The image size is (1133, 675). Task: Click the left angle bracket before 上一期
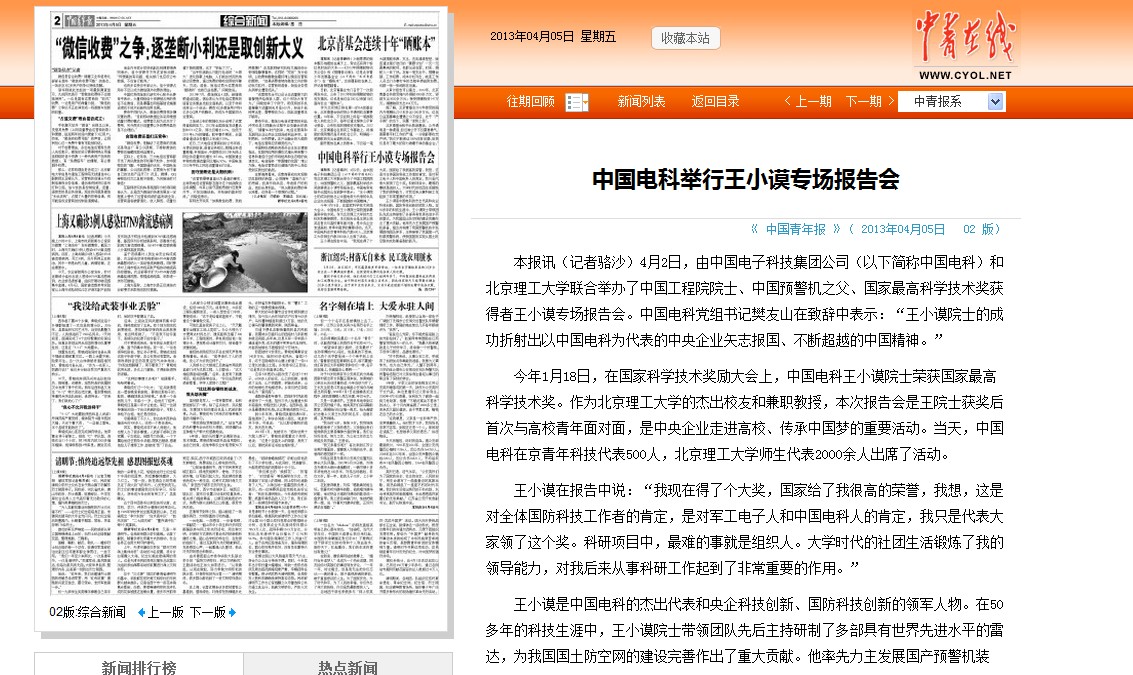click(x=789, y=101)
